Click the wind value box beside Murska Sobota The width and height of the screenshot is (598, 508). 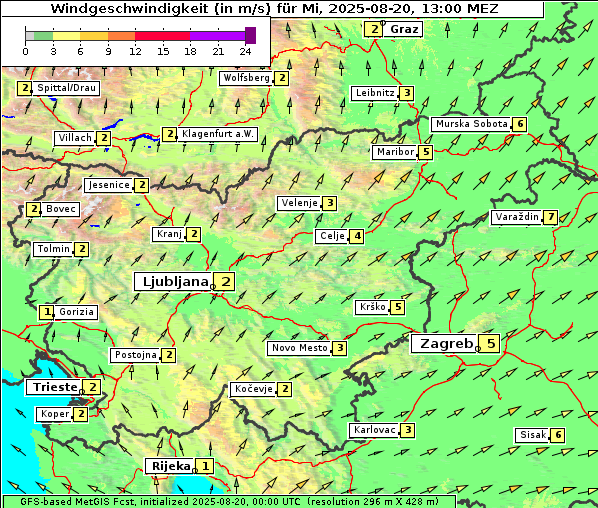coord(519,124)
